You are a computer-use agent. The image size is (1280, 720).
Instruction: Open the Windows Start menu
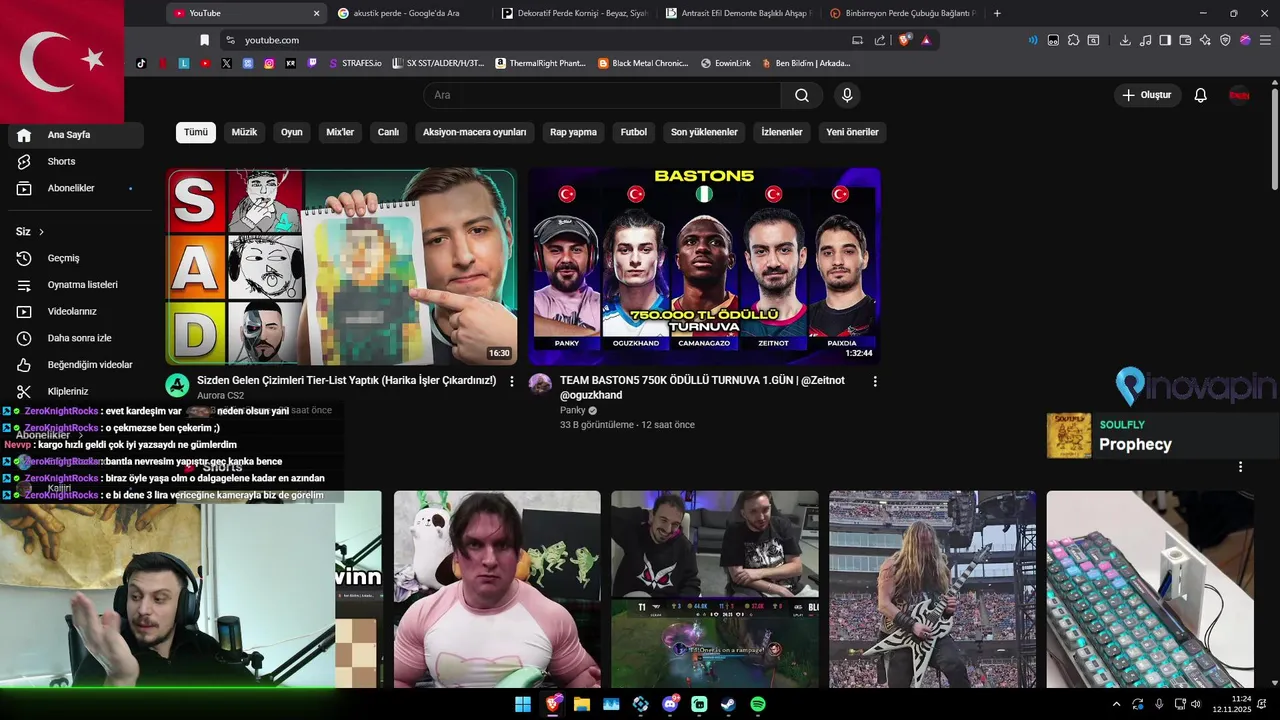click(523, 704)
